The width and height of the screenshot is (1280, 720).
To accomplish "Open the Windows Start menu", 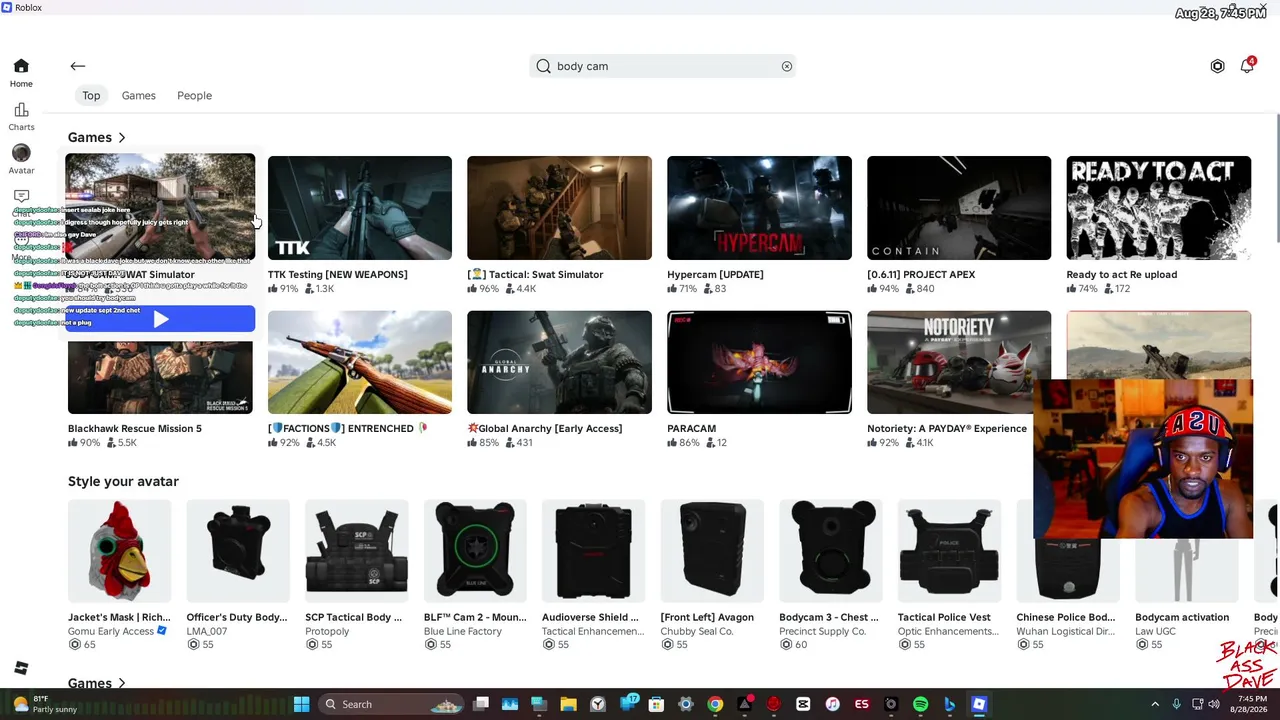I will [x=301, y=704].
